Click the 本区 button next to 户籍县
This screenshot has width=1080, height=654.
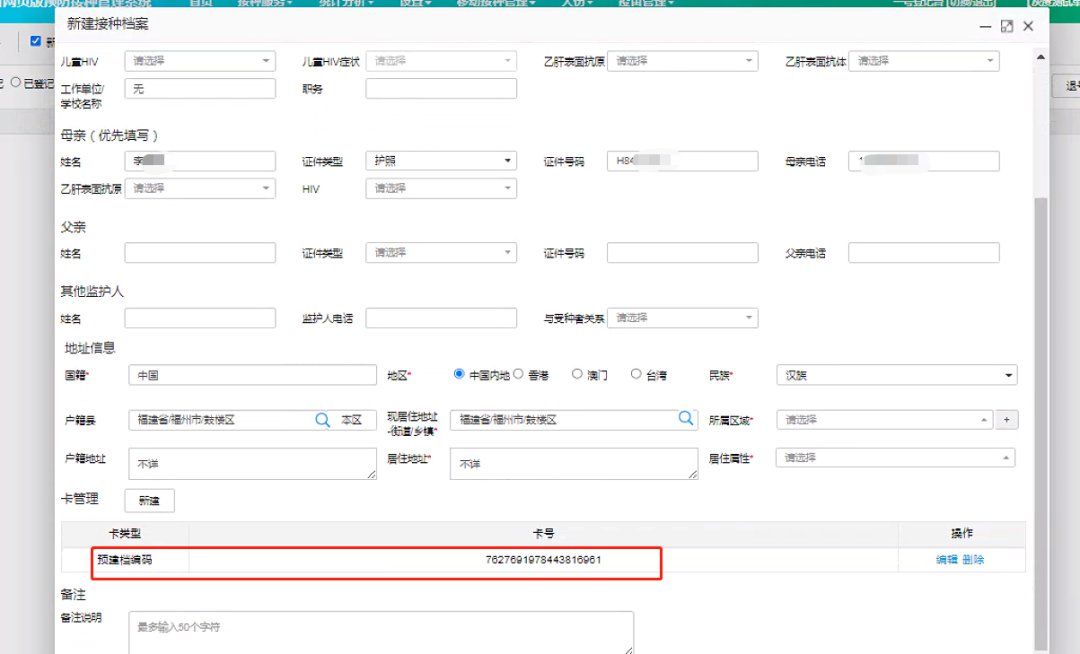pyautogui.click(x=351, y=420)
